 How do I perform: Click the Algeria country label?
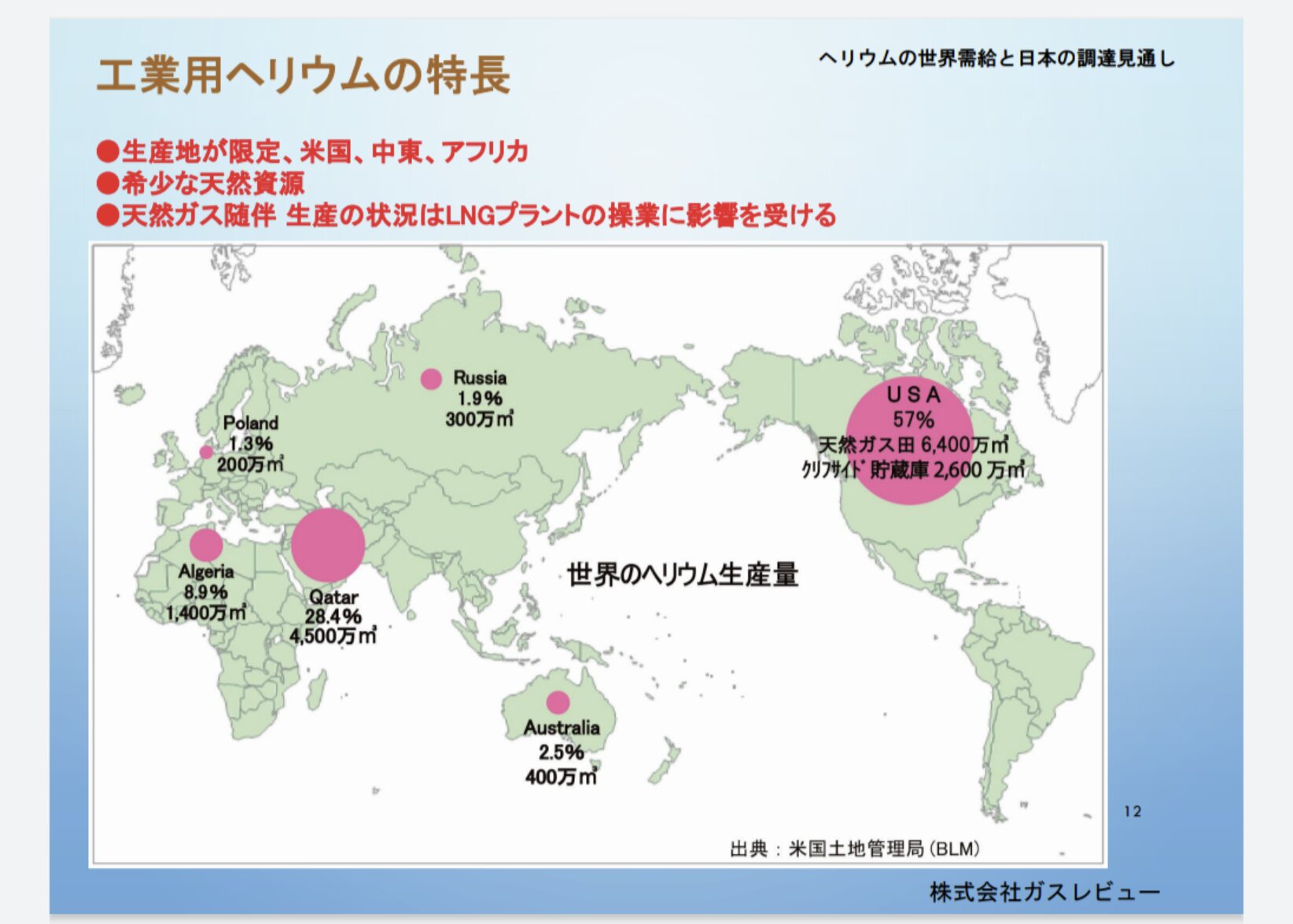[206, 572]
